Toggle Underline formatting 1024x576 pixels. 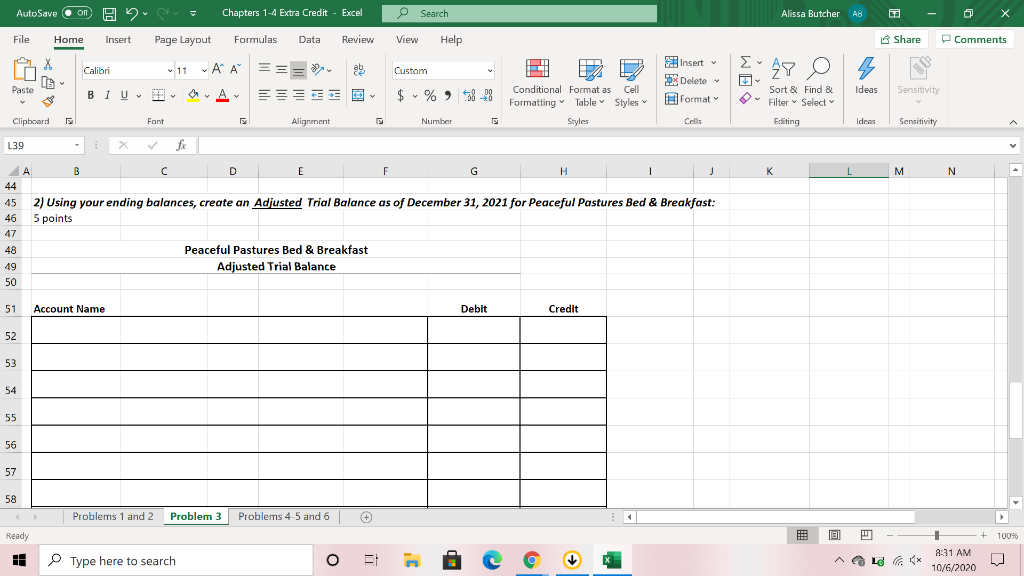click(x=124, y=95)
